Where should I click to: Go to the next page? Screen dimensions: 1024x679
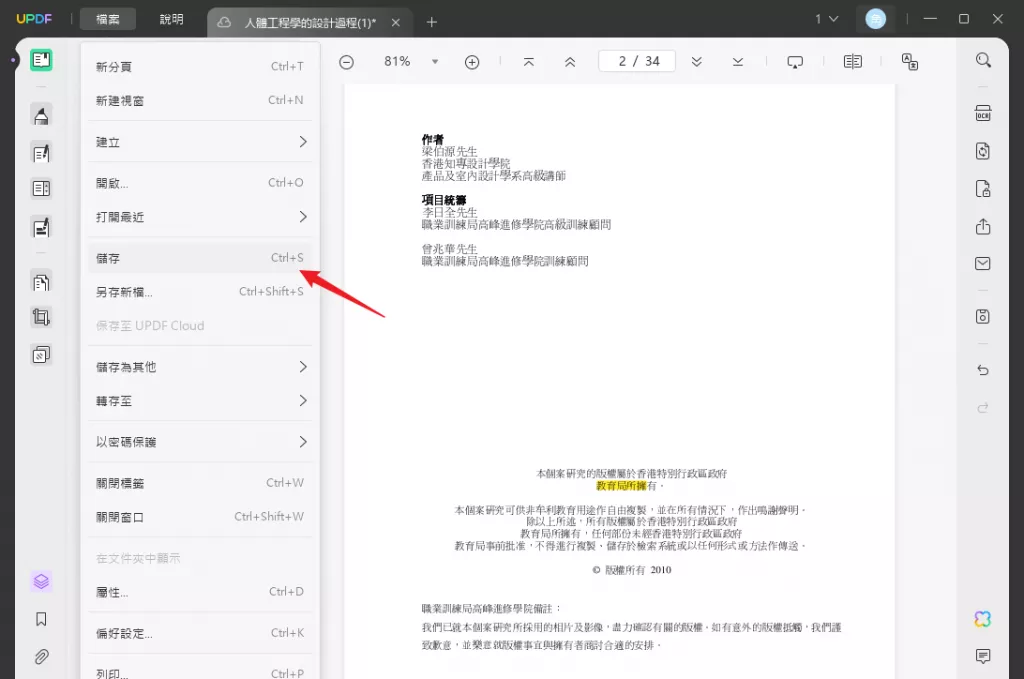(697, 61)
